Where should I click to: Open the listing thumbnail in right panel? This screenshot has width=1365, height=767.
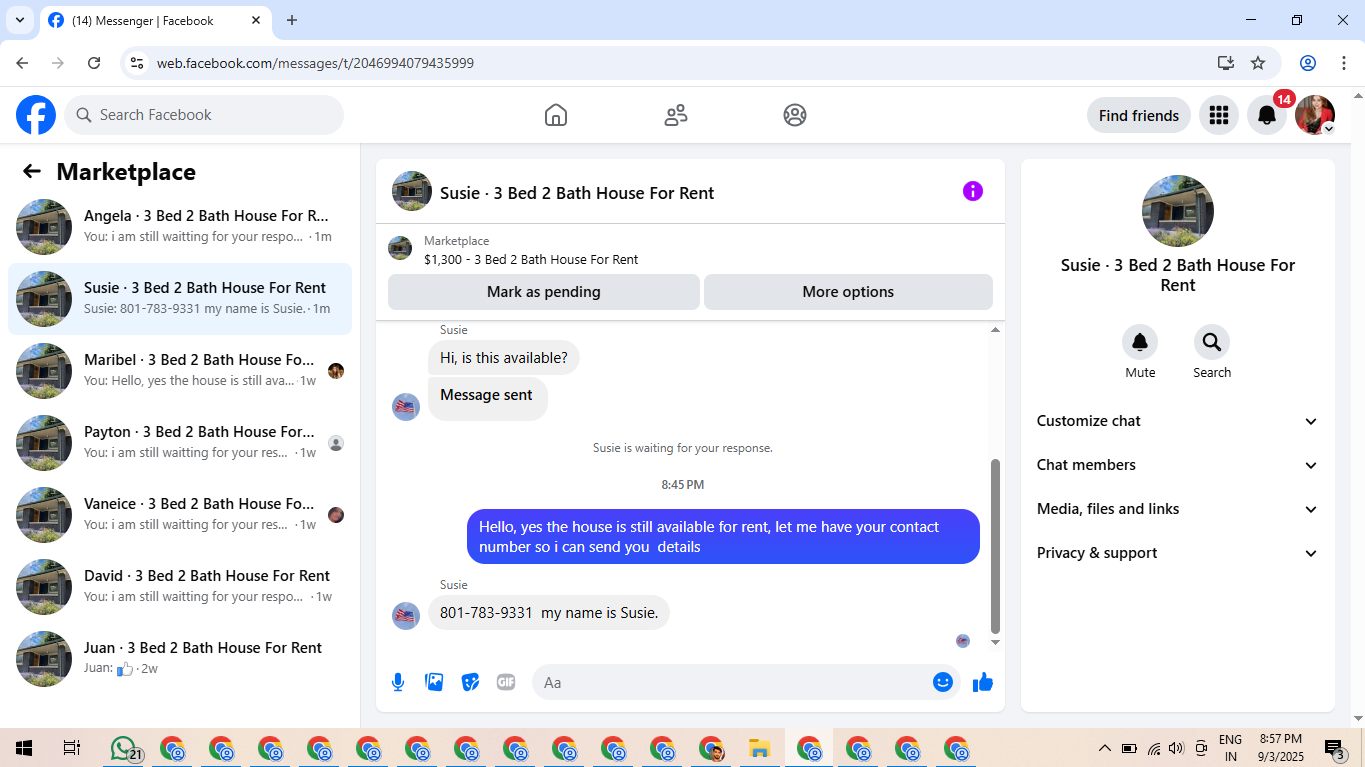pyautogui.click(x=1178, y=211)
